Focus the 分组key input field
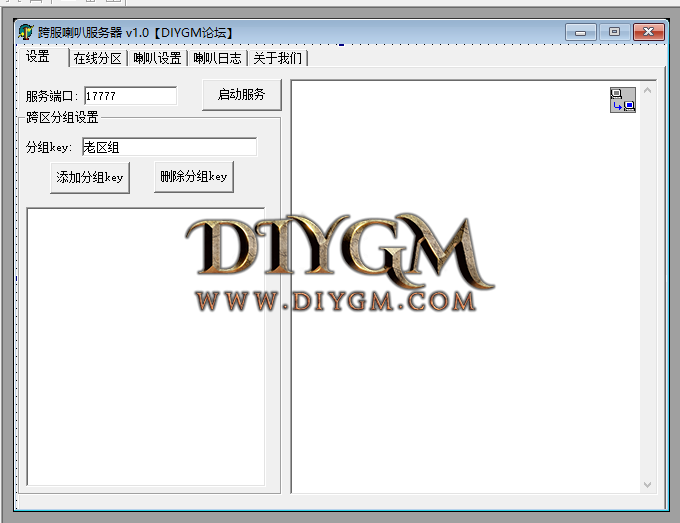This screenshot has width=680, height=523. [x=169, y=147]
